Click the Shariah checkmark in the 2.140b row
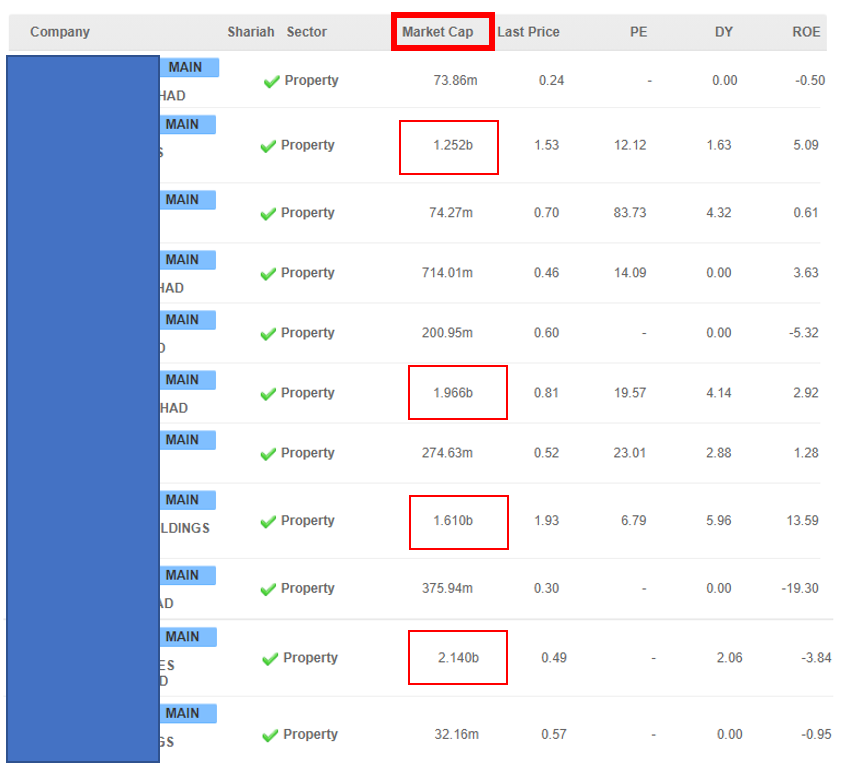 click(x=270, y=659)
